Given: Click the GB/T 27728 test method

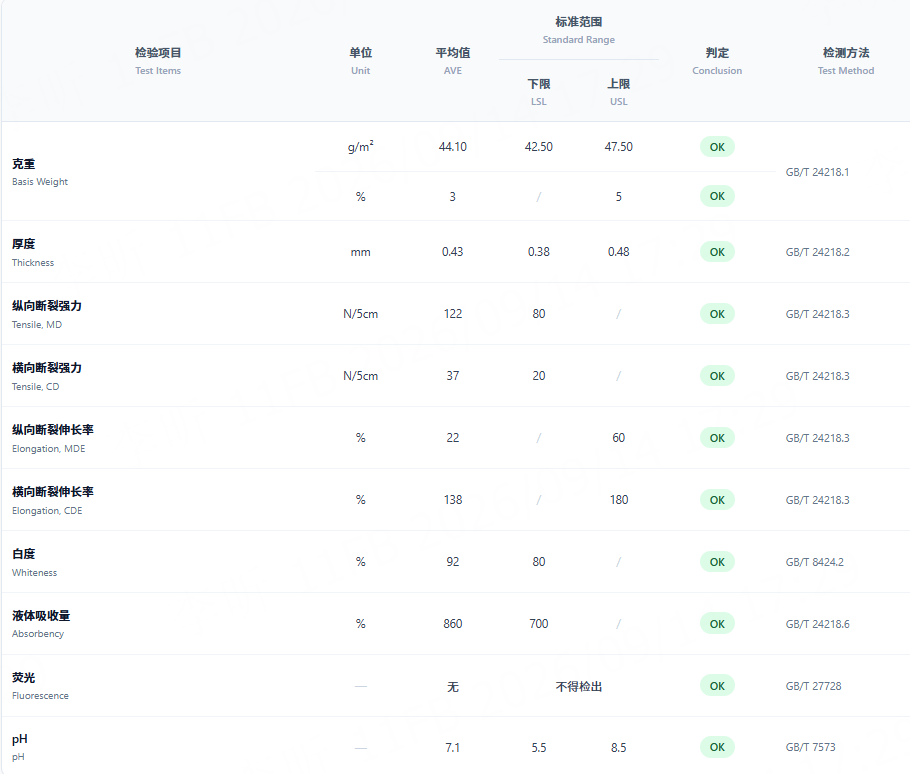Looking at the screenshot, I should pos(813,686).
